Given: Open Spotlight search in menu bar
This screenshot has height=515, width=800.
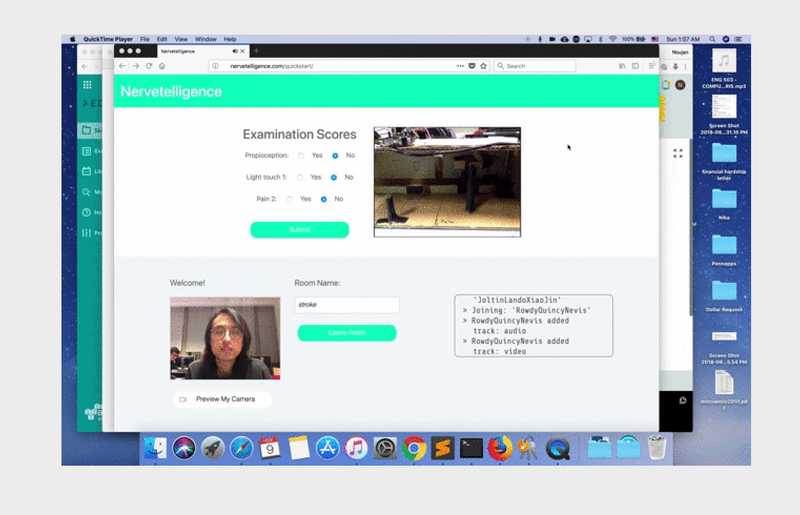Looking at the screenshot, I should click(712, 39).
